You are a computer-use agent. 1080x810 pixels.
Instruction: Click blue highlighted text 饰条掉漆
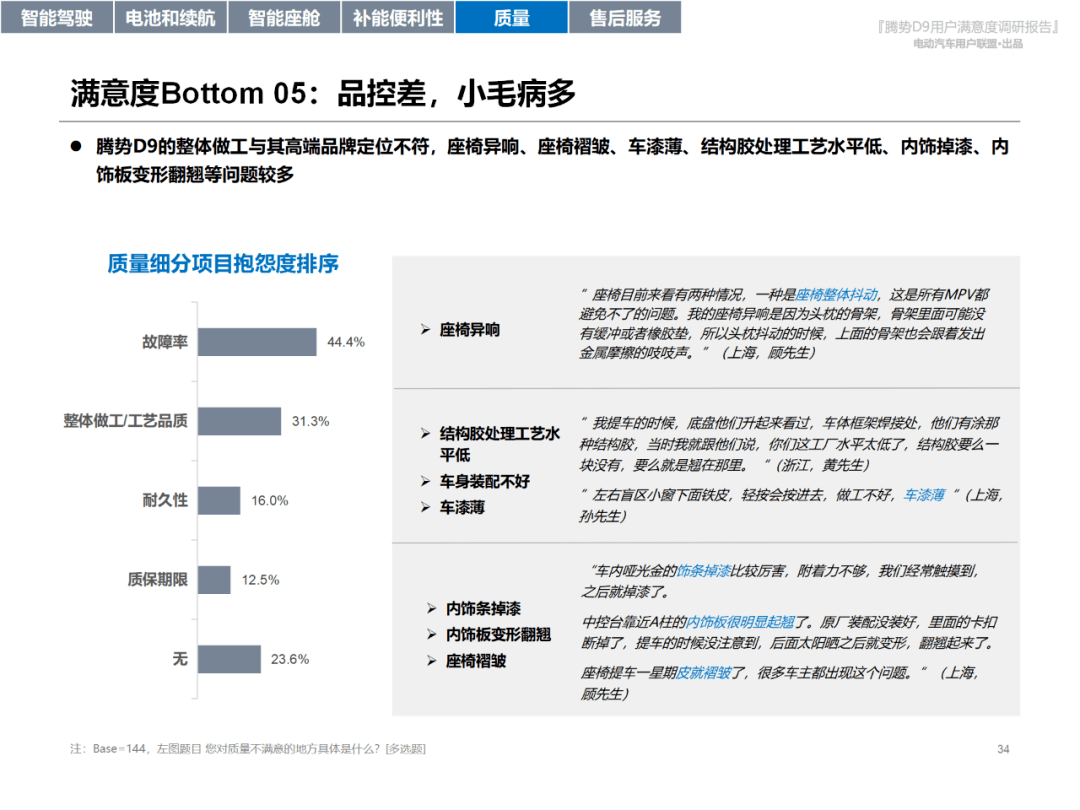tap(703, 570)
